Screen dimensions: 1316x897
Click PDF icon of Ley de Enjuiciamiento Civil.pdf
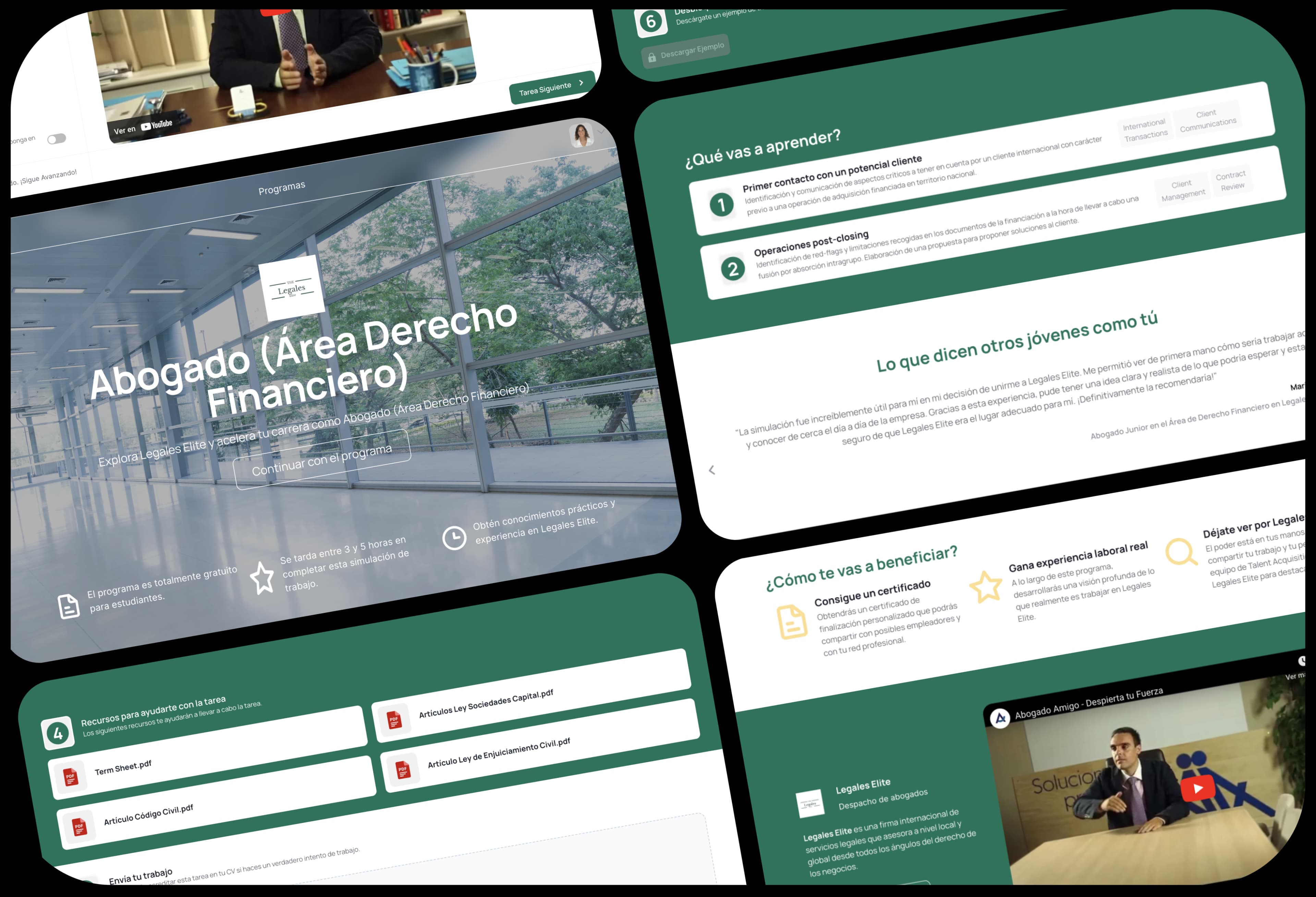tap(403, 769)
